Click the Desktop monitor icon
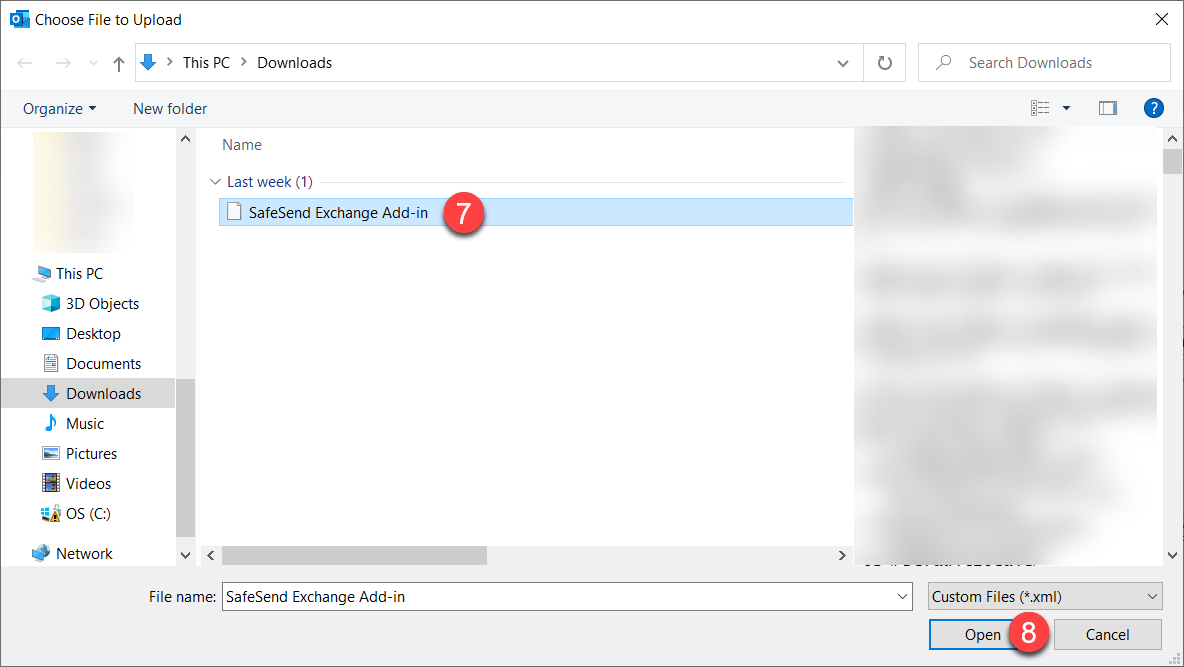 click(x=51, y=334)
